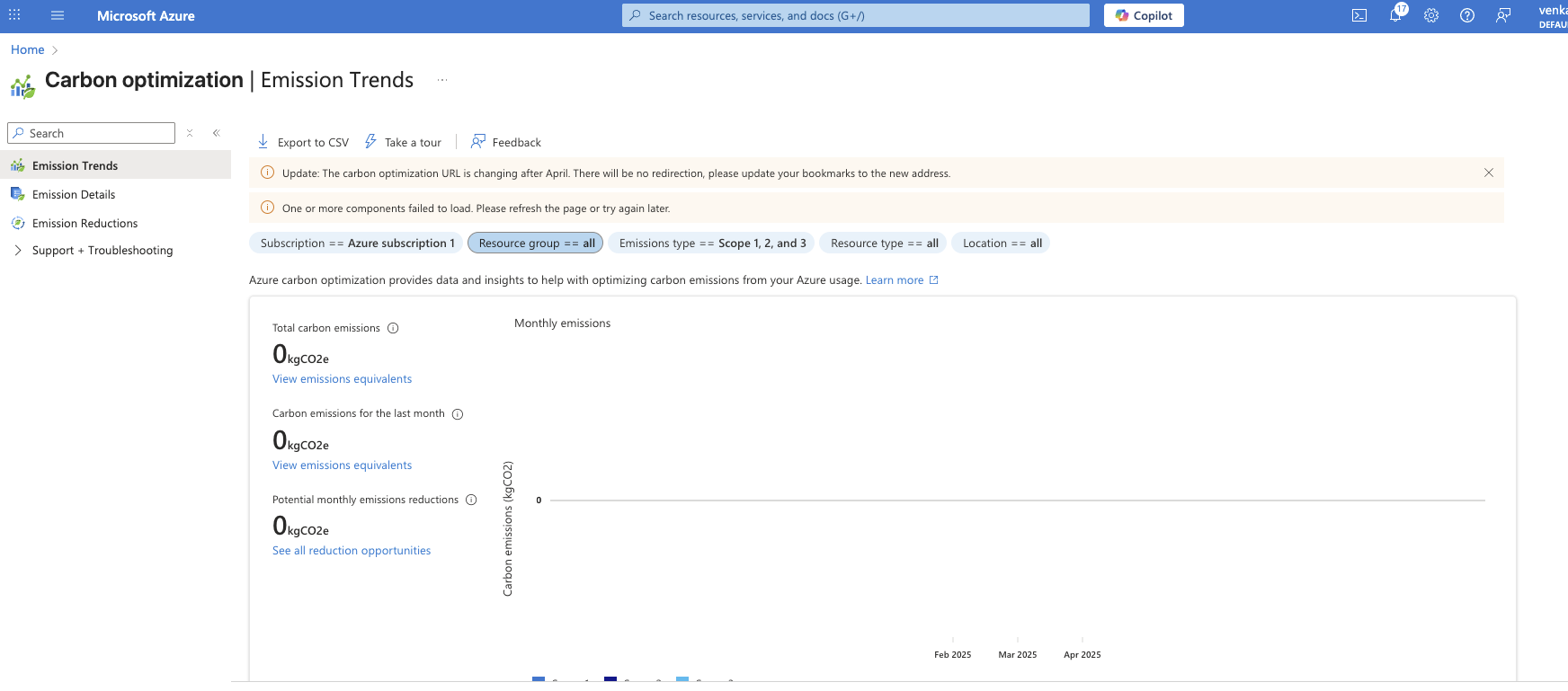Viewport: 1568px width, 691px height.
Task: Click info icon beside Total carbon emissions
Action: tap(393, 328)
